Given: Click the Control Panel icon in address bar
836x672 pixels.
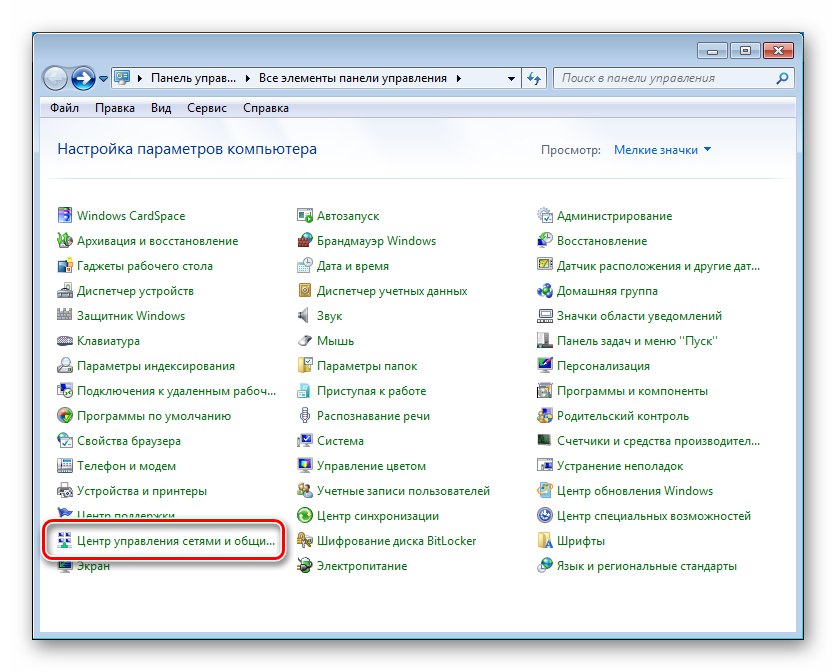Looking at the screenshot, I should [x=122, y=78].
